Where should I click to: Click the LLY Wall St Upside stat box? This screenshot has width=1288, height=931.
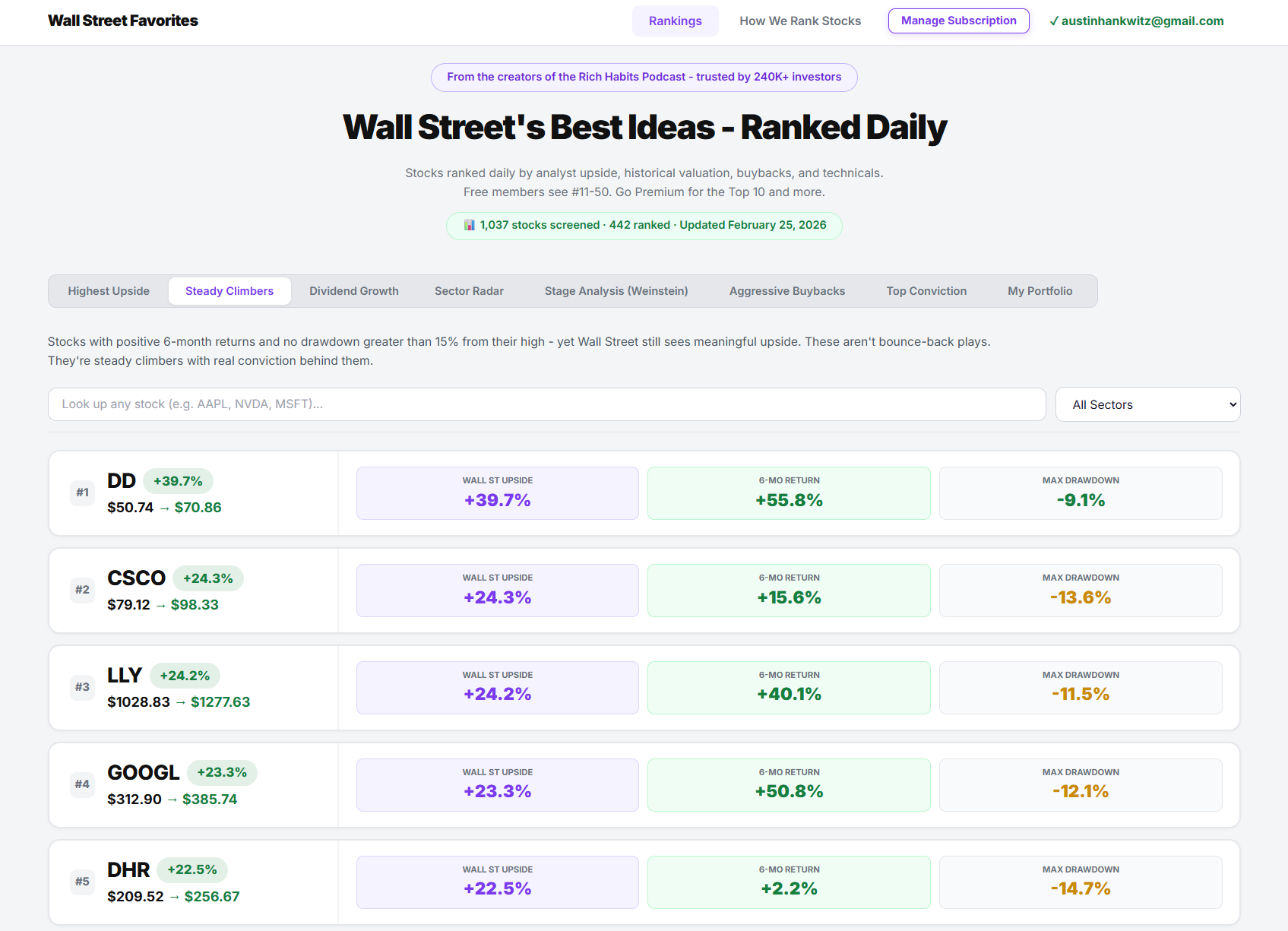pyautogui.click(x=498, y=688)
